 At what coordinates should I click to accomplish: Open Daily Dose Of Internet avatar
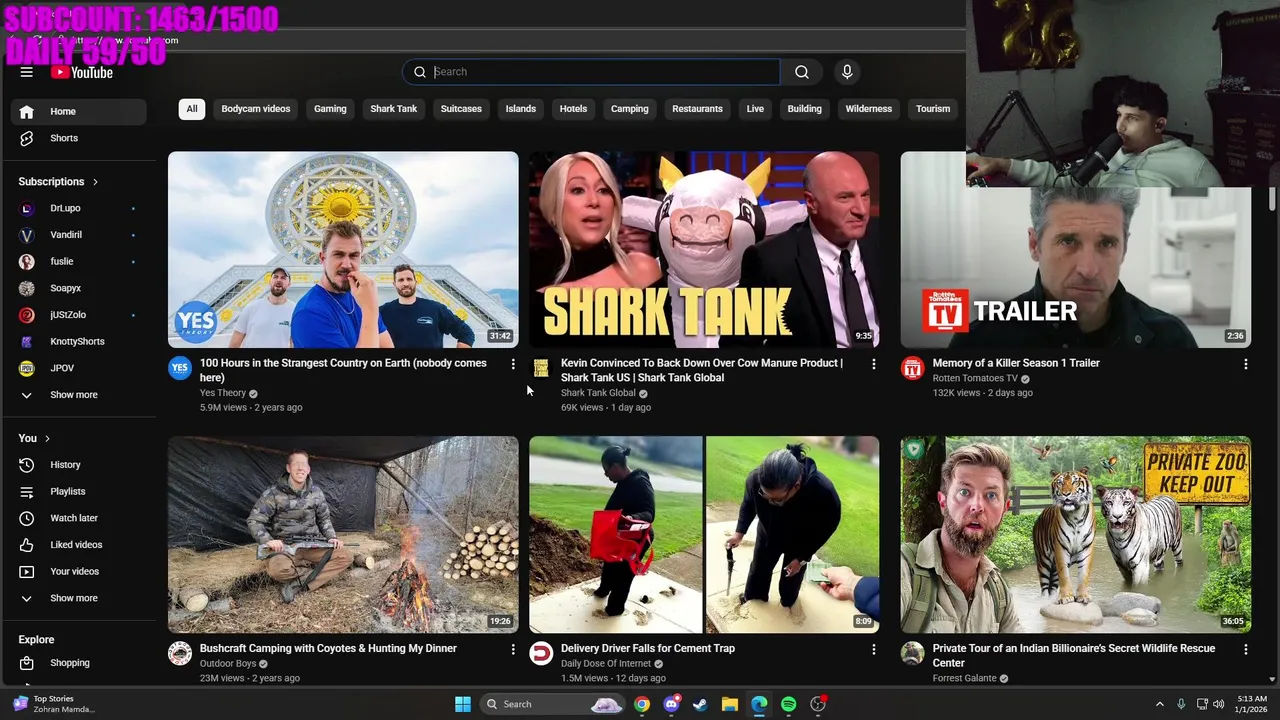(541, 653)
